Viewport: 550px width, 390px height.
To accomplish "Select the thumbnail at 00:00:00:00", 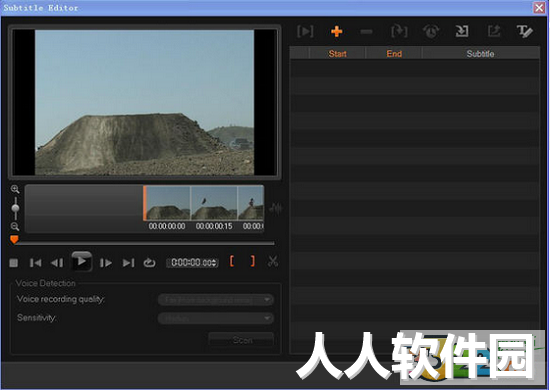I will tap(167, 203).
